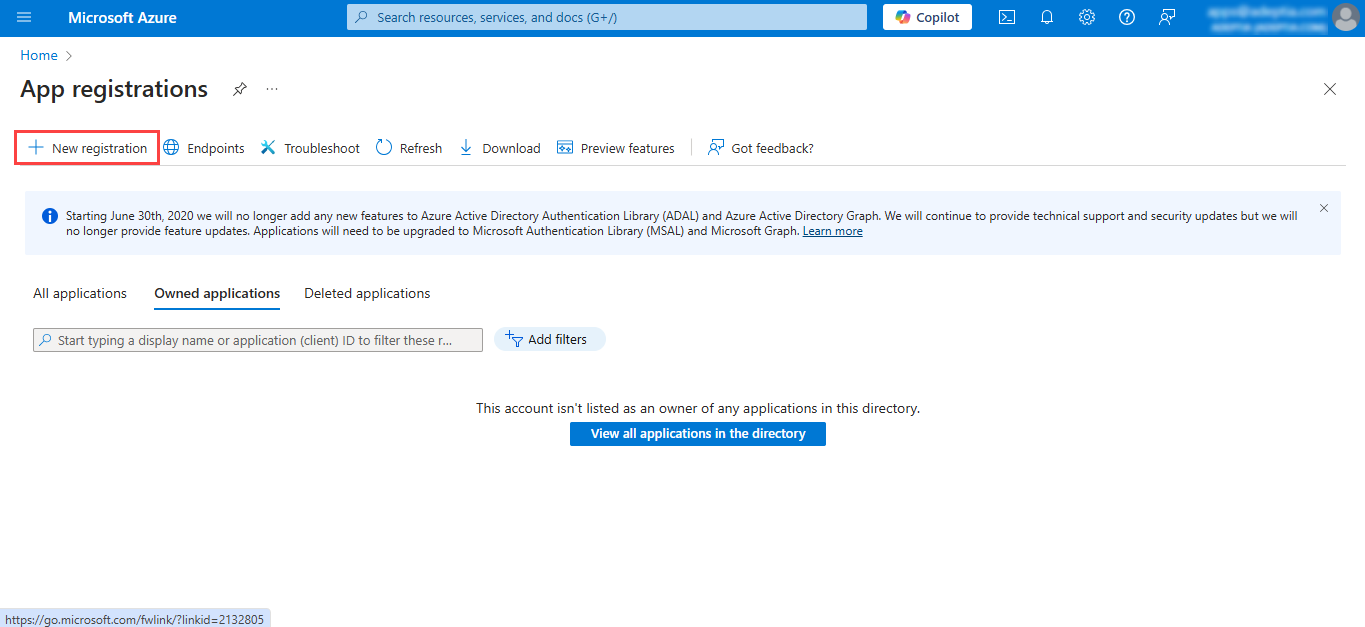This screenshot has width=1365, height=627.
Task: Click the no-owned-applications message text
Action: click(x=698, y=408)
